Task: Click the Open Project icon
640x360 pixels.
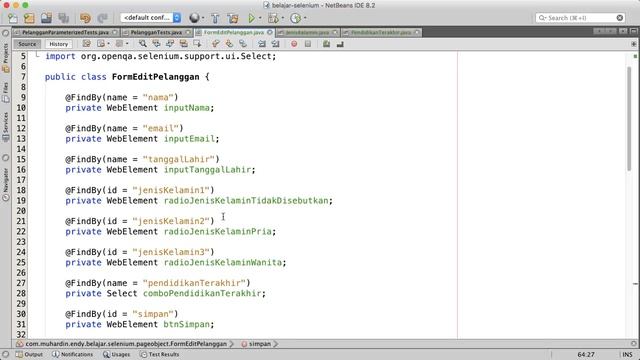Action: click(x=46, y=18)
